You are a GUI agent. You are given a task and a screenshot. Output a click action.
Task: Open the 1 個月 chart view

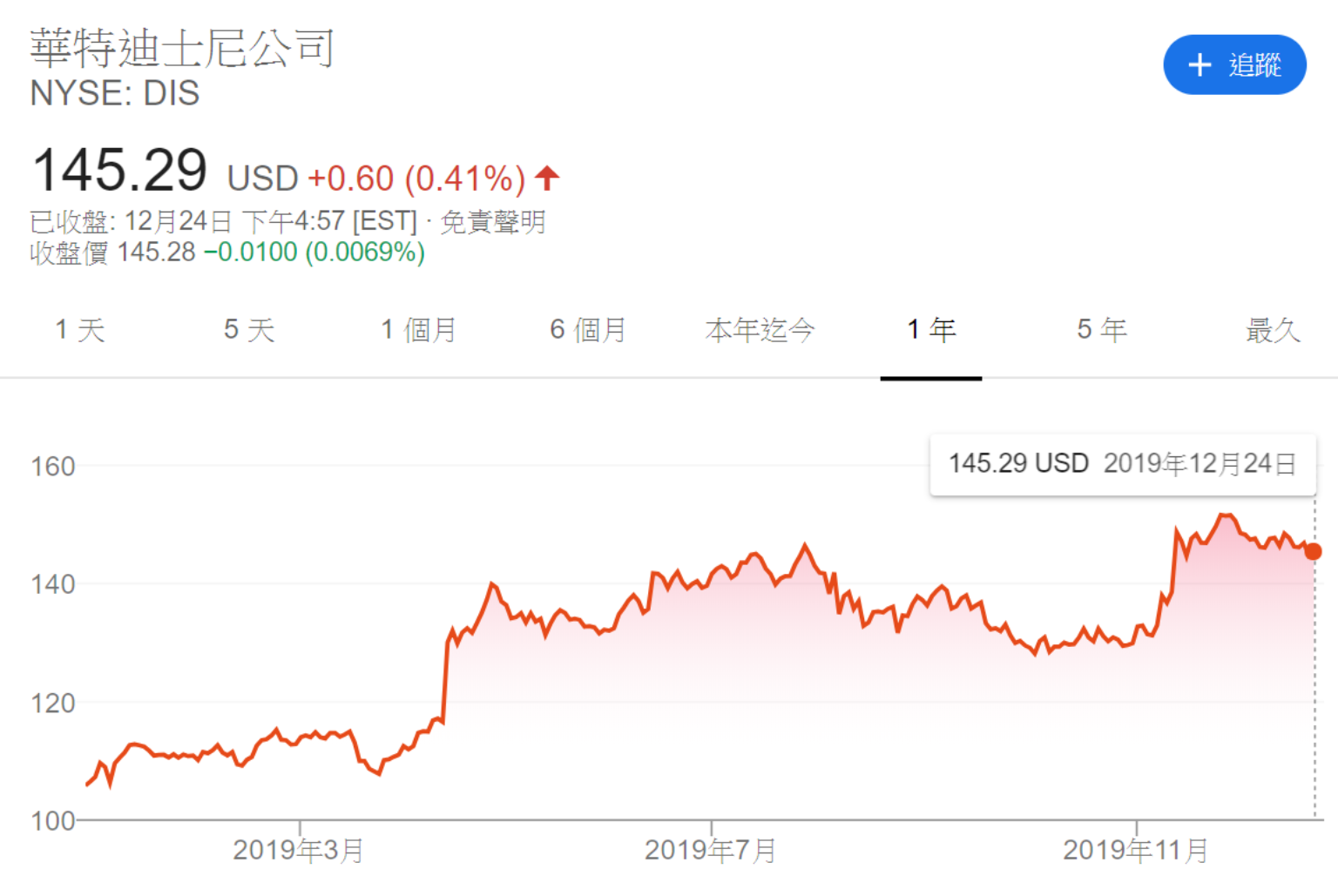click(x=419, y=330)
